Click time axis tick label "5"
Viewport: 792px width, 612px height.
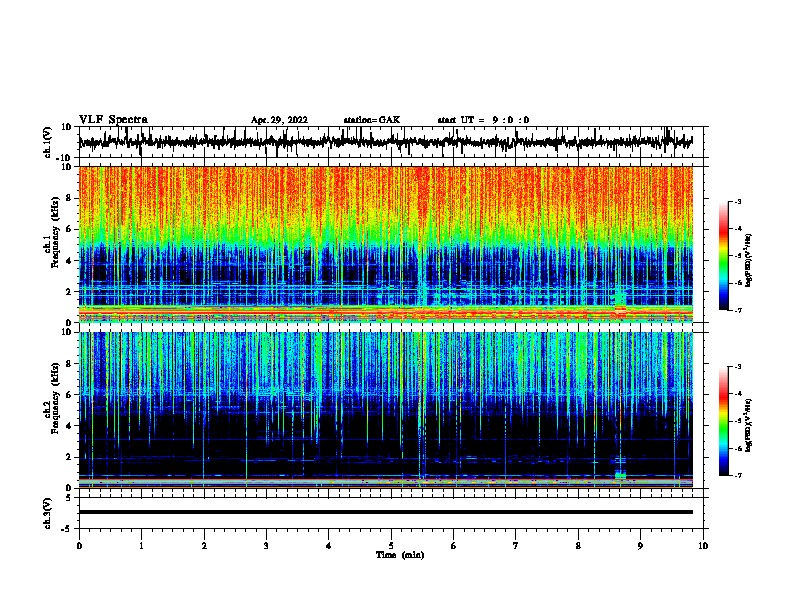(x=391, y=546)
